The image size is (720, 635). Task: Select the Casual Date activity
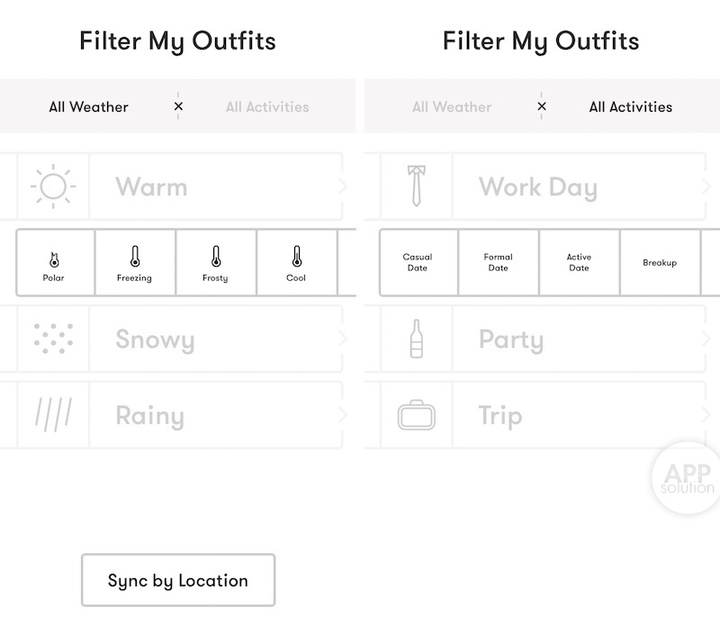[x=417, y=263]
